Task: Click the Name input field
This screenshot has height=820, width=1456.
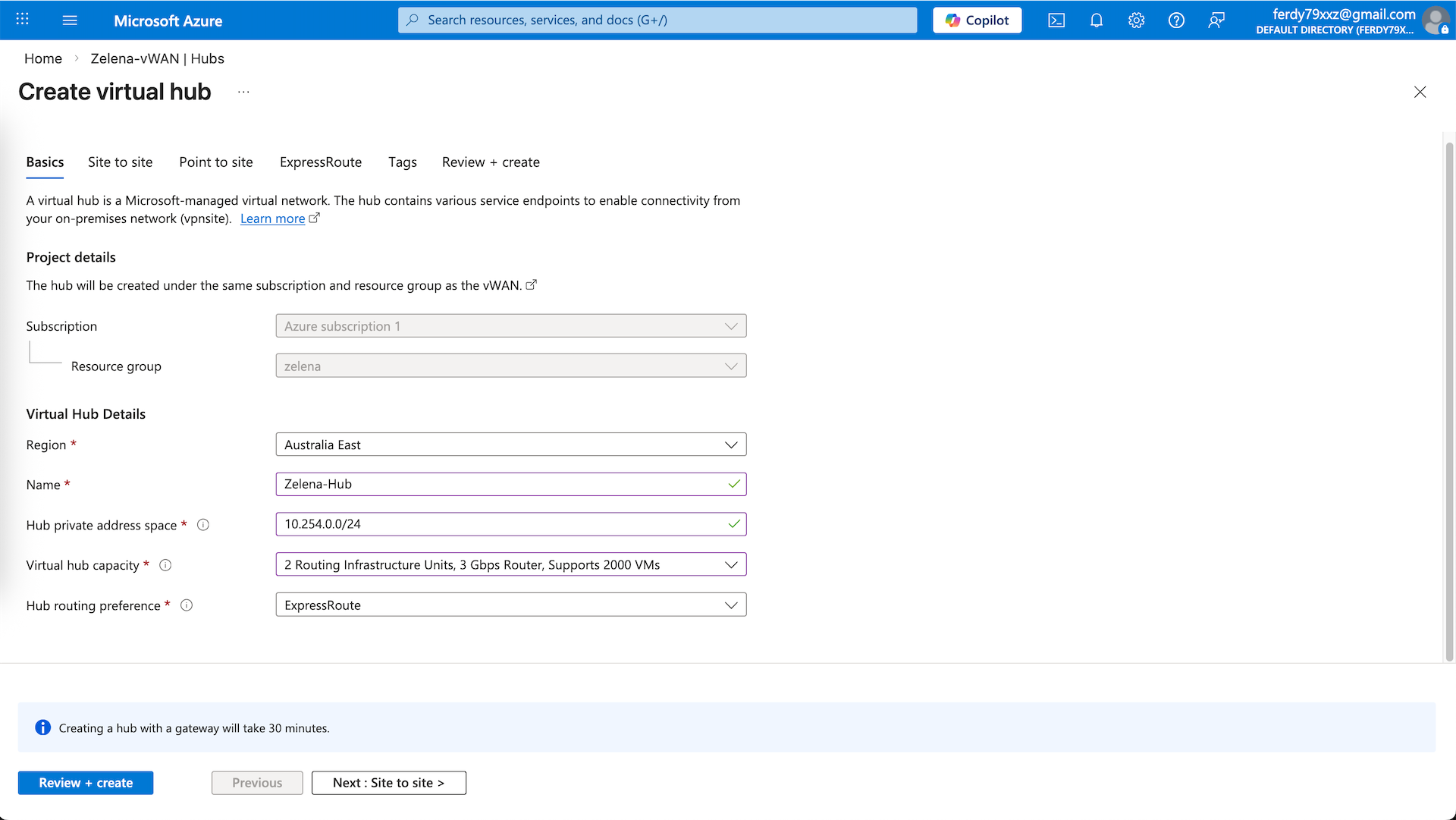Action: tap(500, 484)
